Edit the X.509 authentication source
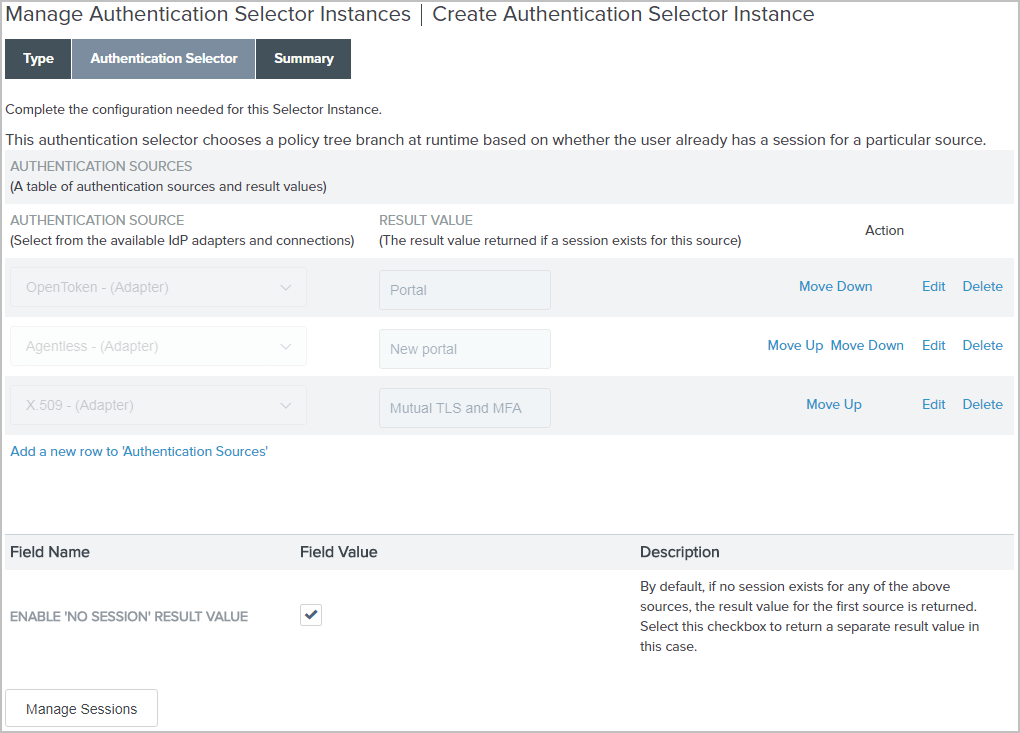The height and width of the screenshot is (733, 1020). tap(933, 404)
